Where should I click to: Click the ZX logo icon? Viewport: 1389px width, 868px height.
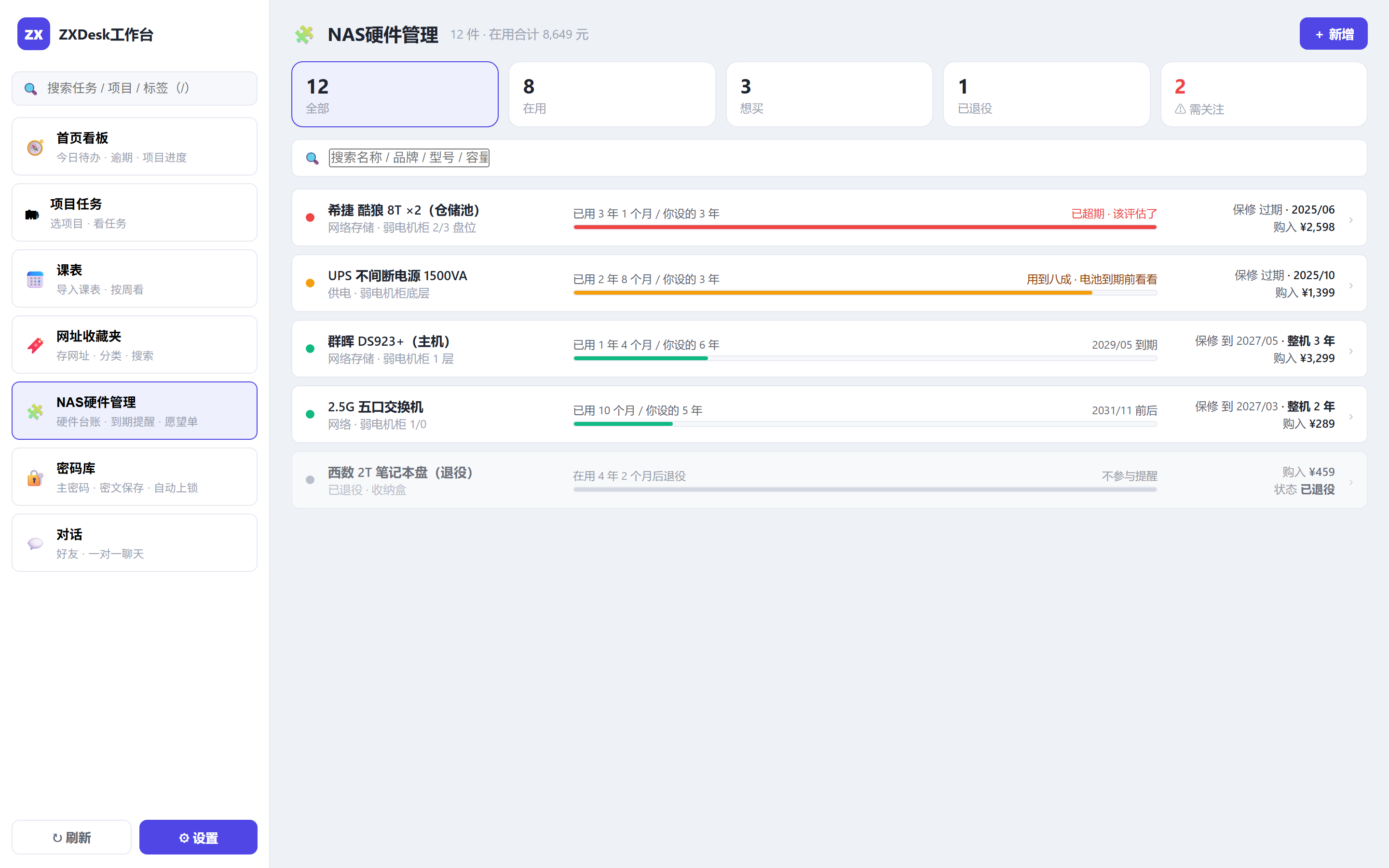(33, 34)
